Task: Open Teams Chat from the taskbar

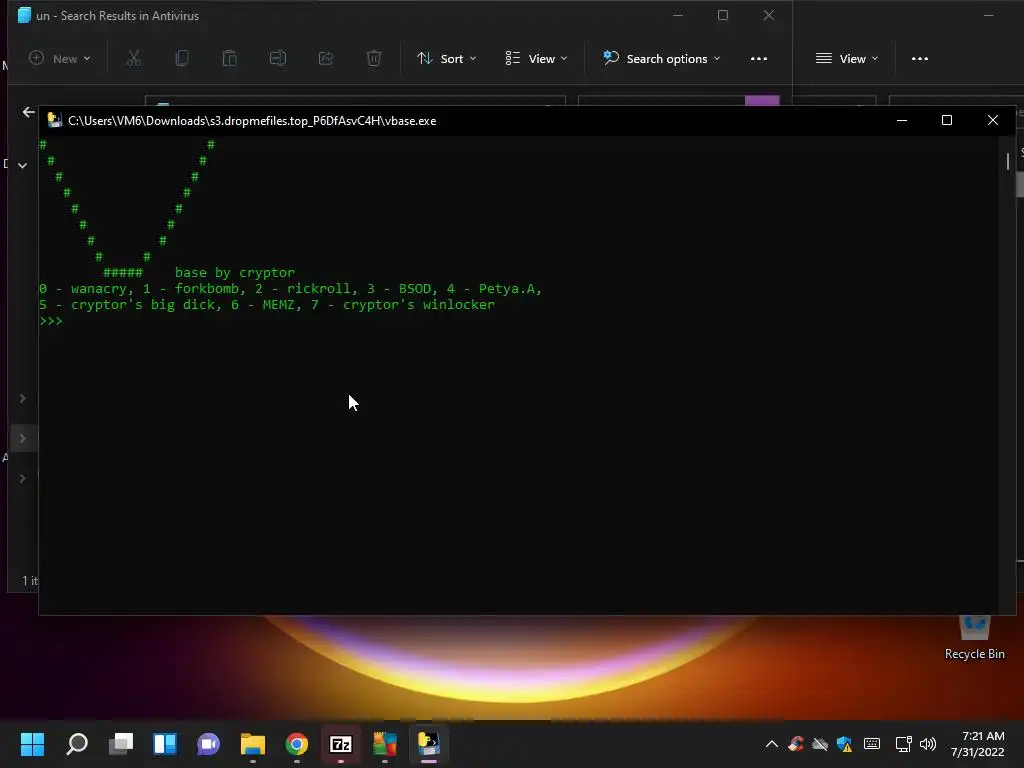Action: coord(208,744)
